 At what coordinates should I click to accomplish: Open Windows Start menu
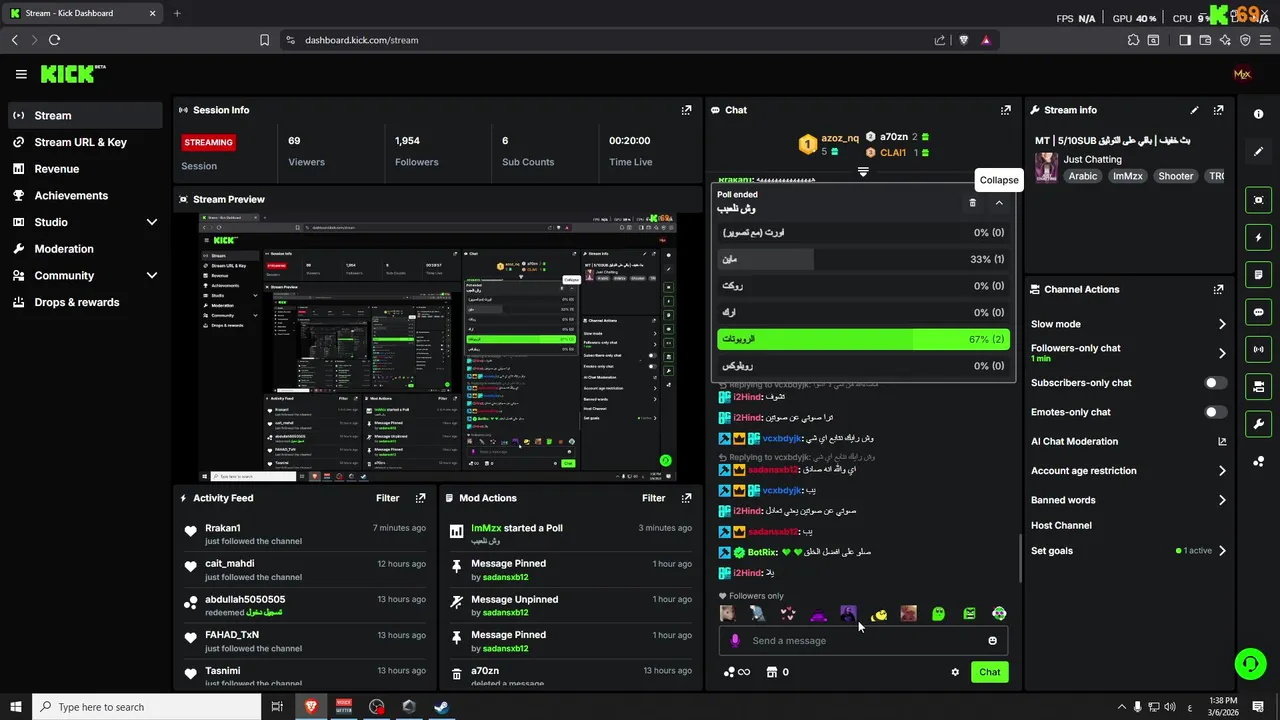(16, 707)
